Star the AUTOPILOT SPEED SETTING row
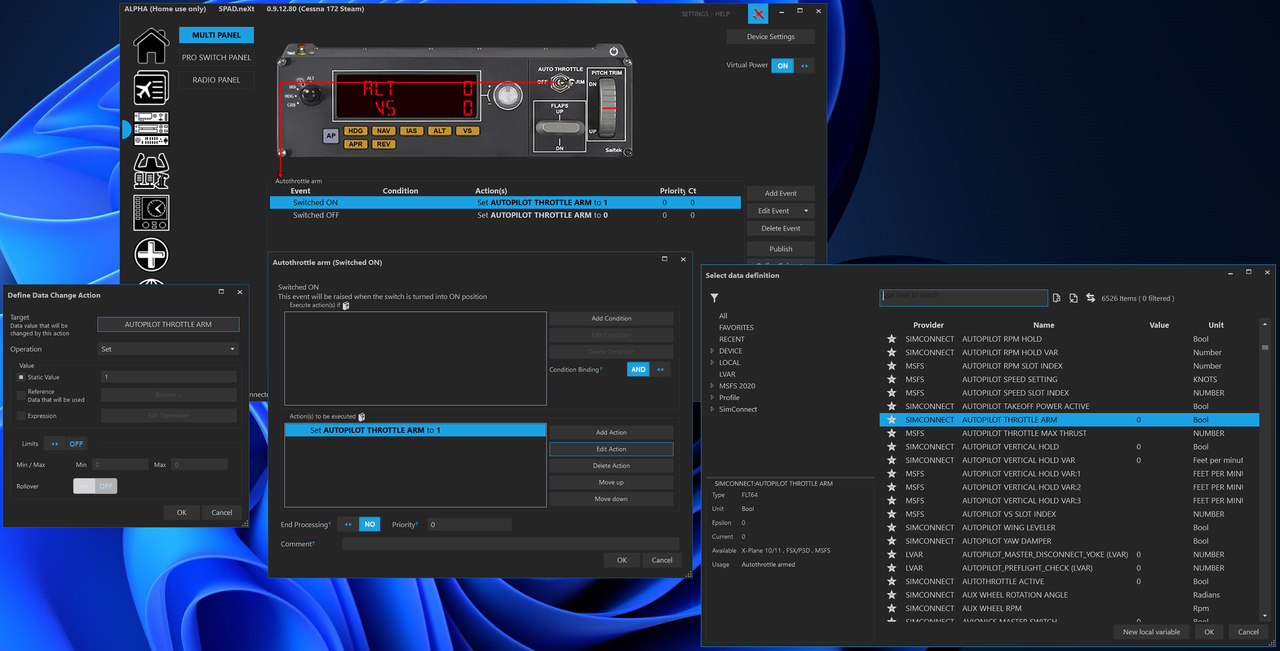 click(x=891, y=379)
